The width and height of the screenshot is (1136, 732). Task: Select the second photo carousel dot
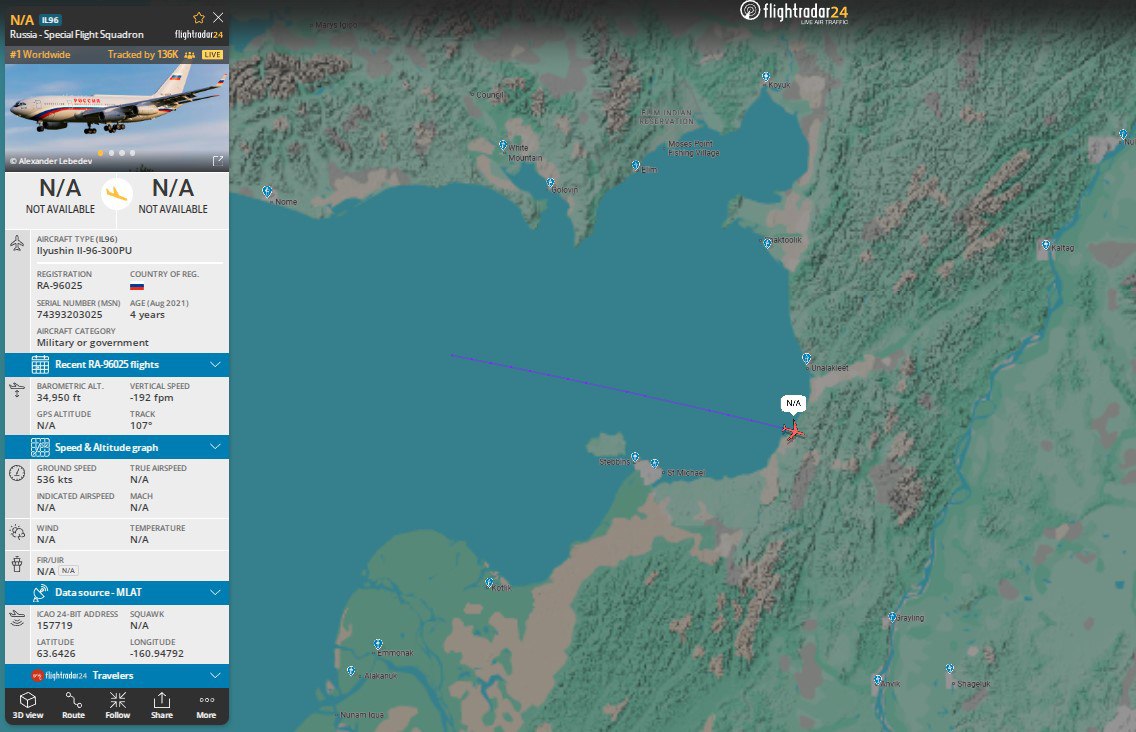(110, 153)
